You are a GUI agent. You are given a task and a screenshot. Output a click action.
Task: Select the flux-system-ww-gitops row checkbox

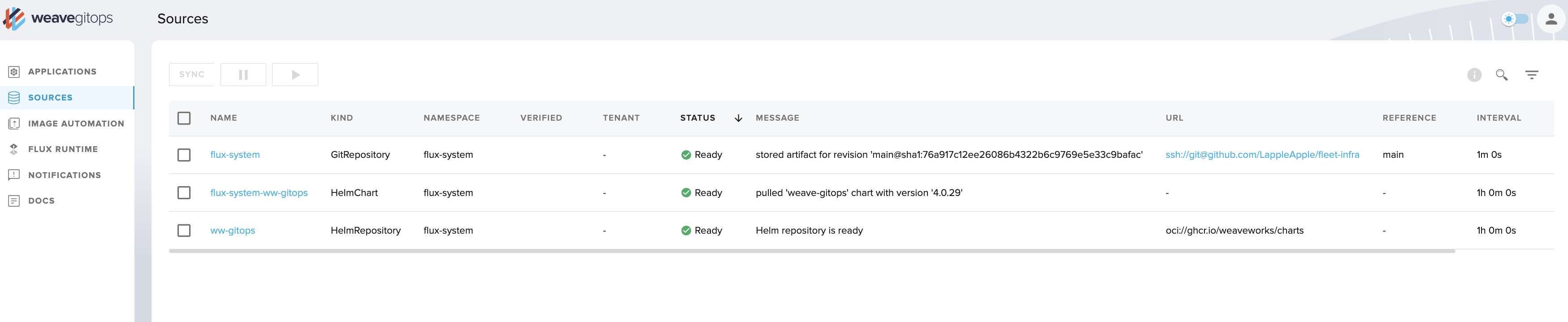(x=184, y=193)
